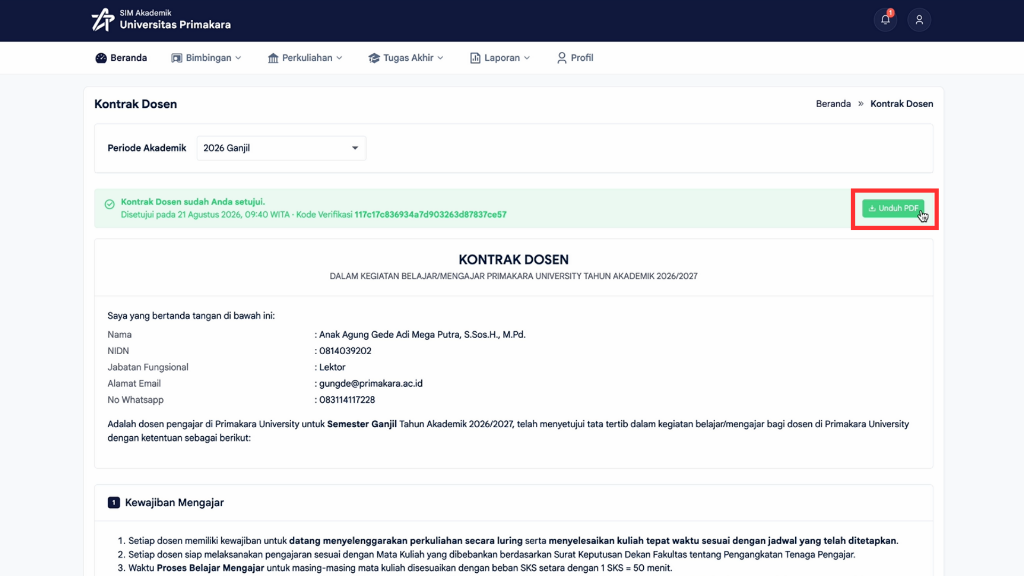Click the Kewajiban Mengajar section heading

(x=174, y=502)
